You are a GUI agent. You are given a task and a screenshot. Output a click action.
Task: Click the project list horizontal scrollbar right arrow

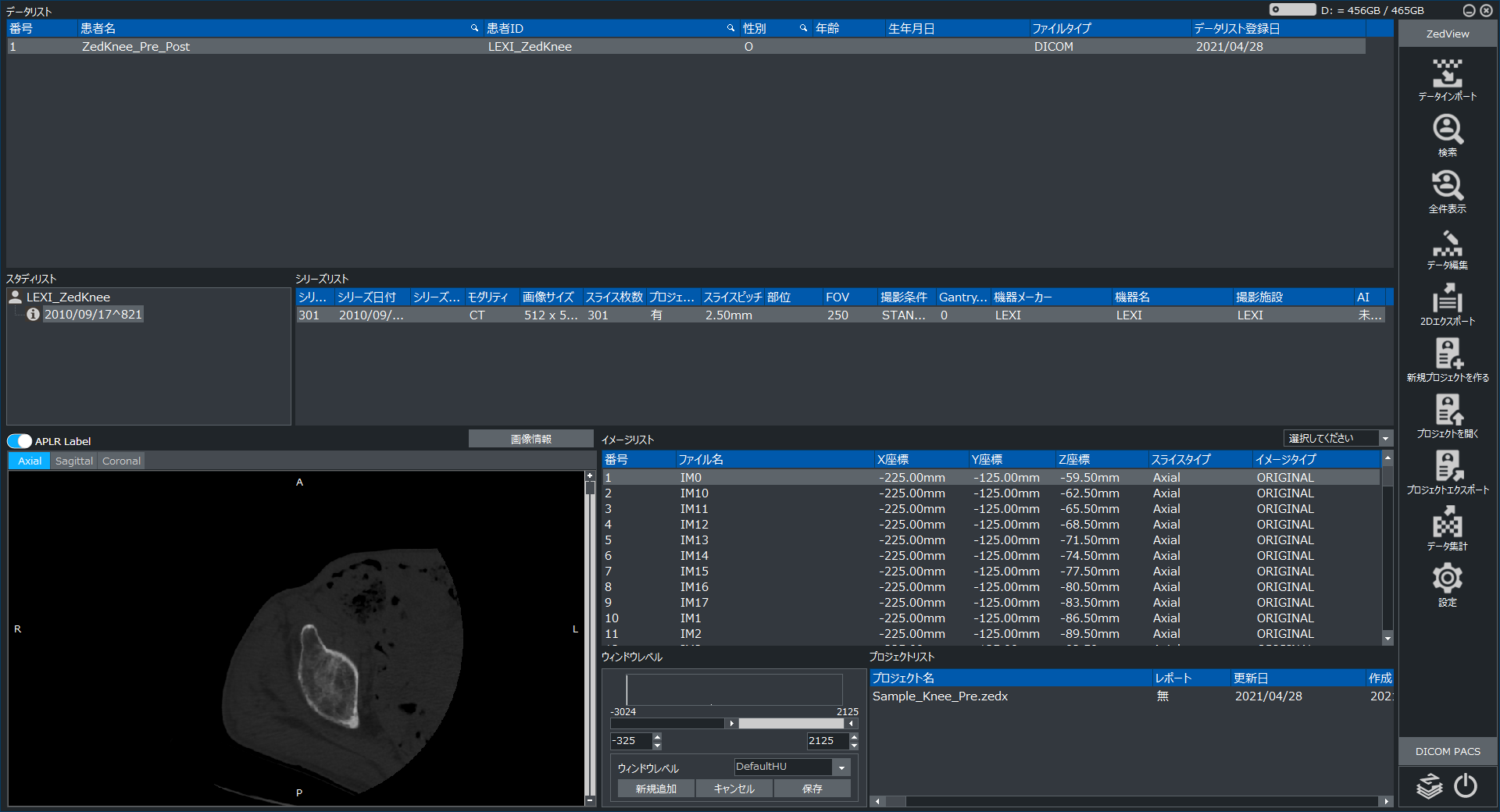pos(1386,801)
